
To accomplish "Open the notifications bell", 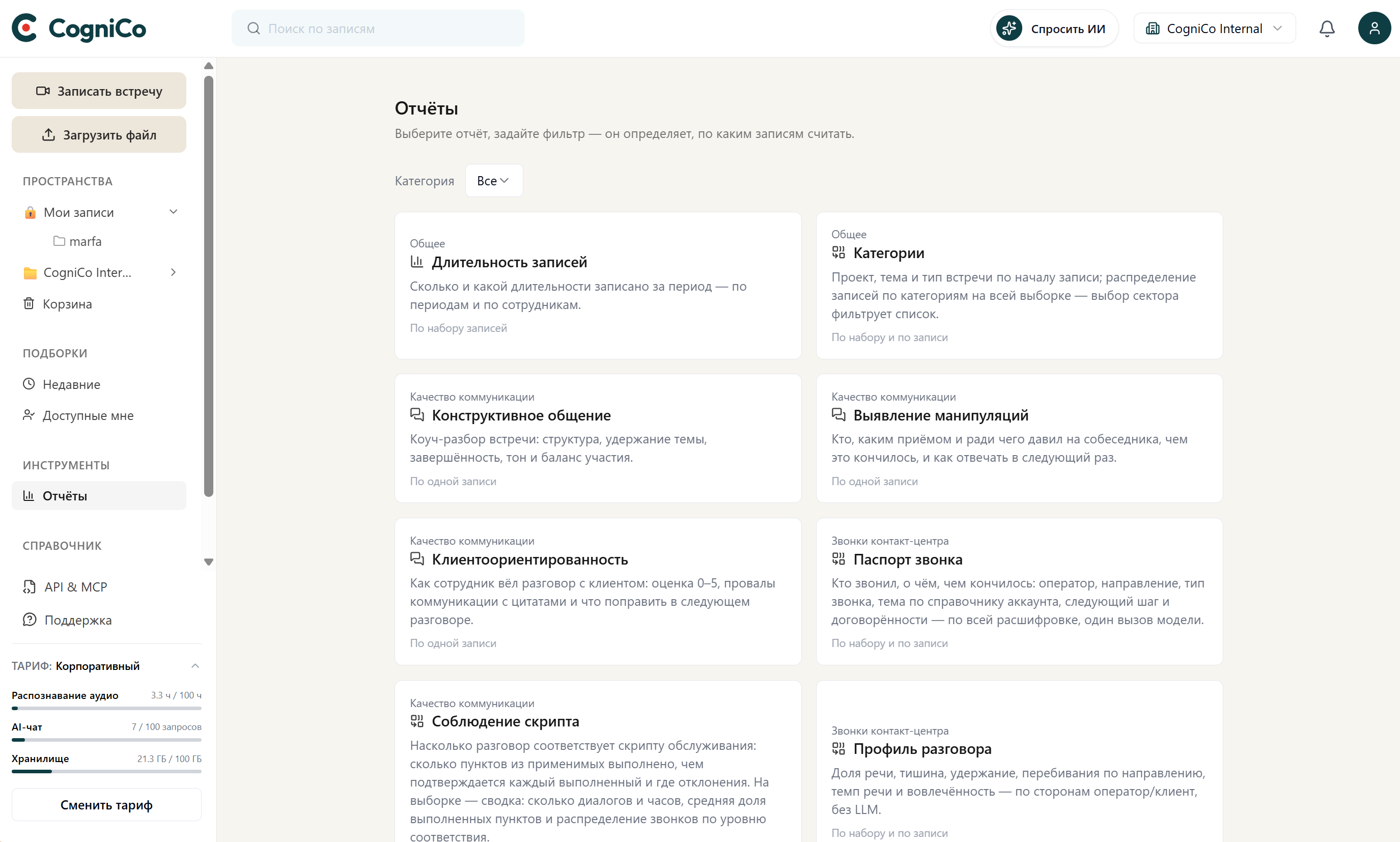I will 1326,29.
